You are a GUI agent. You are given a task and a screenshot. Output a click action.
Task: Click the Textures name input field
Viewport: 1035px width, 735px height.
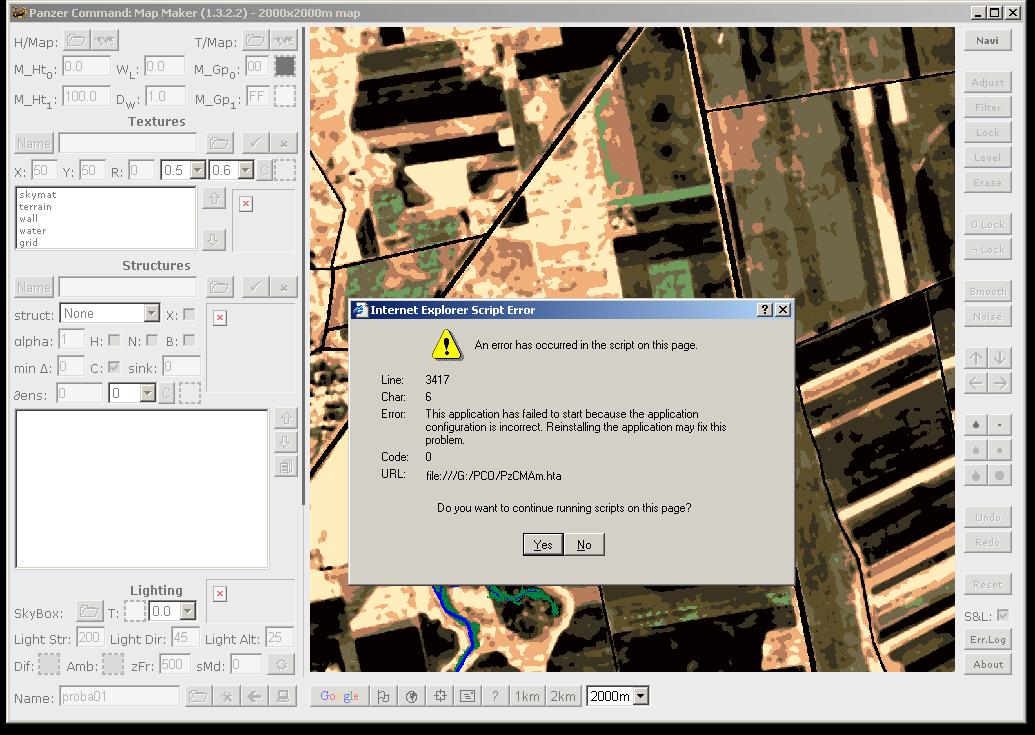127,143
